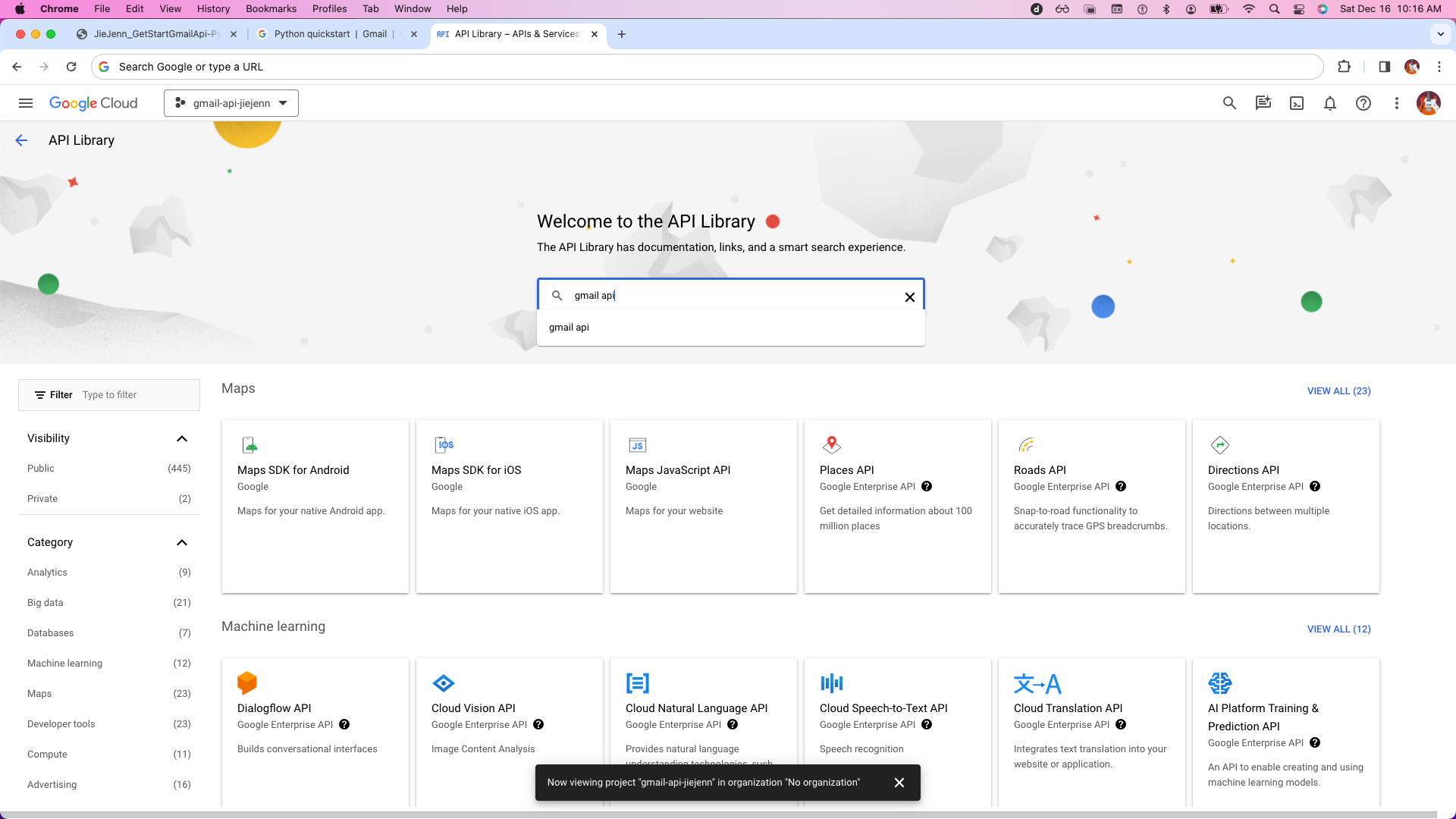Filter by Private visibility
The width and height of the screenshot is (1456, 819).
[109, 499]
